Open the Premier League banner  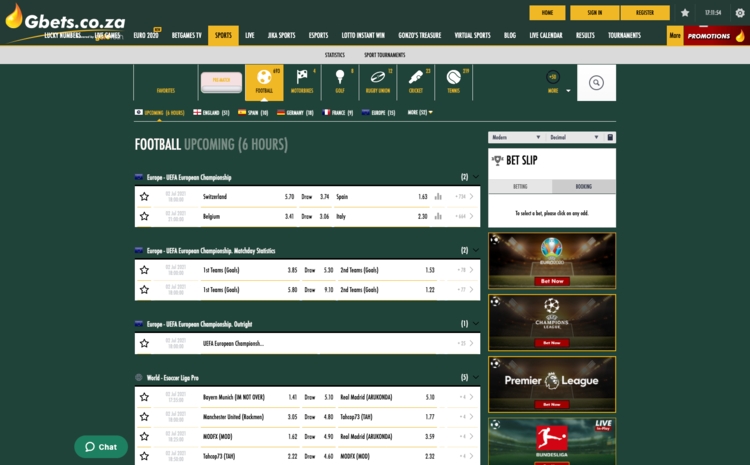pos(552,384)
